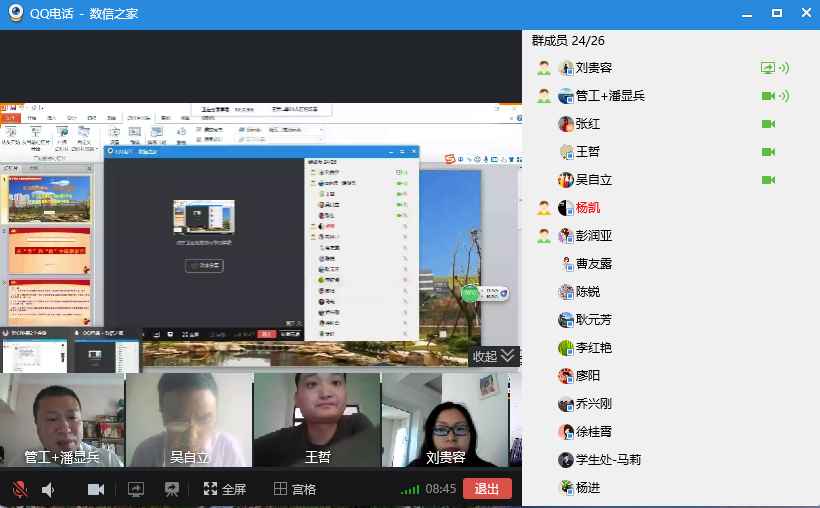Toggle the speaker volume icon
This screenshot has width=820, height=508.
click(48, 489)
